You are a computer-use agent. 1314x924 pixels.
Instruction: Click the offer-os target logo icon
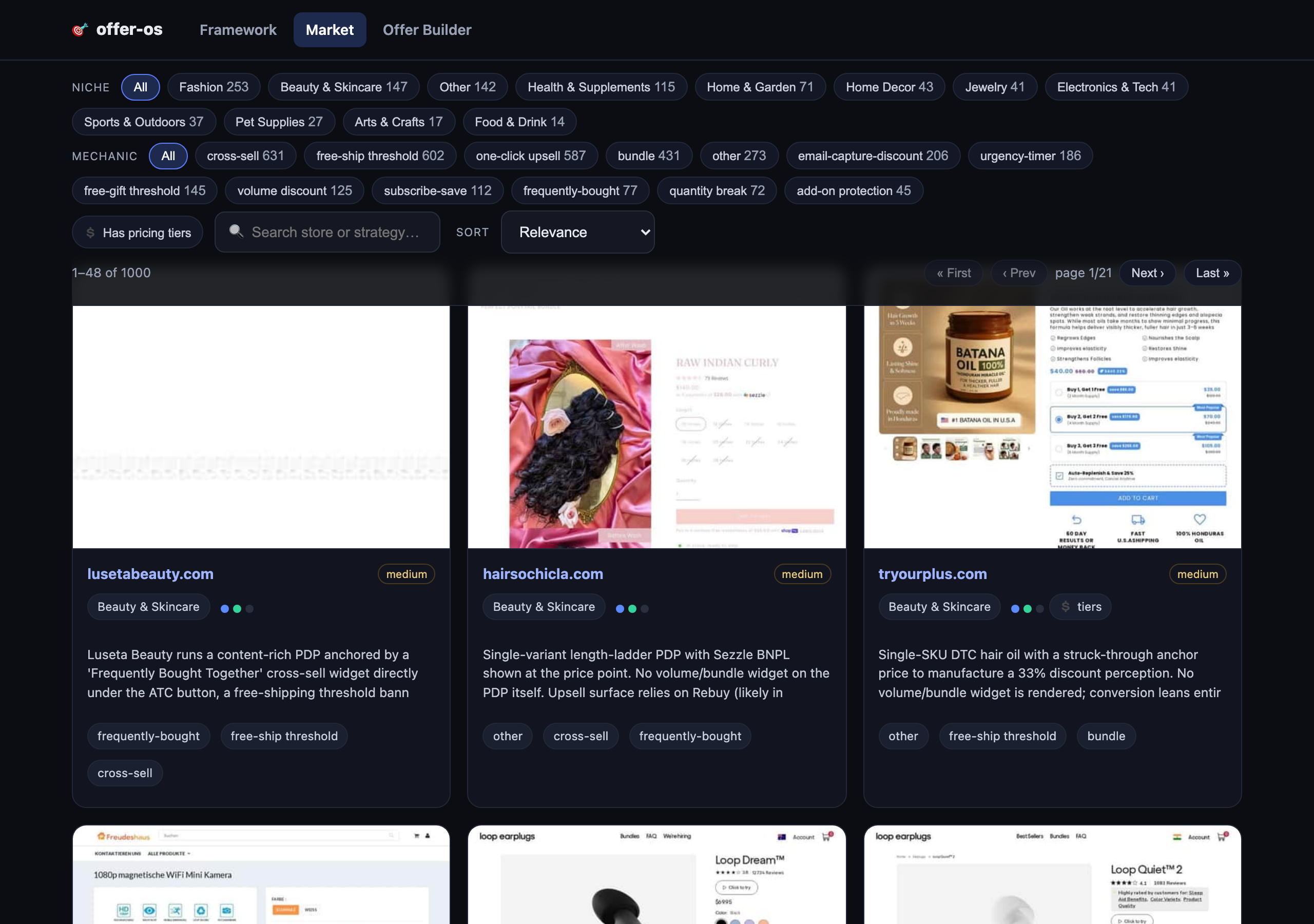point(80,29)
